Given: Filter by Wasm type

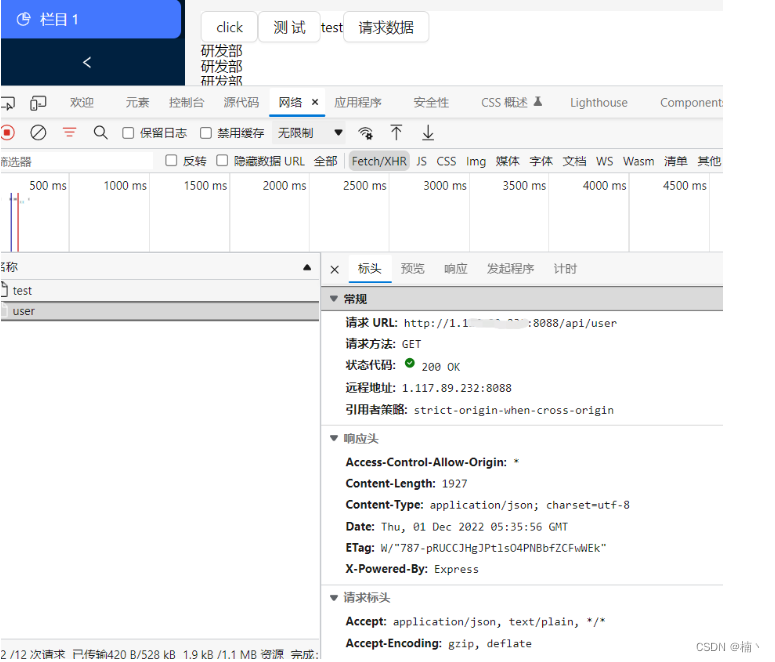Looking at the screenshot, I should point(638,161).
